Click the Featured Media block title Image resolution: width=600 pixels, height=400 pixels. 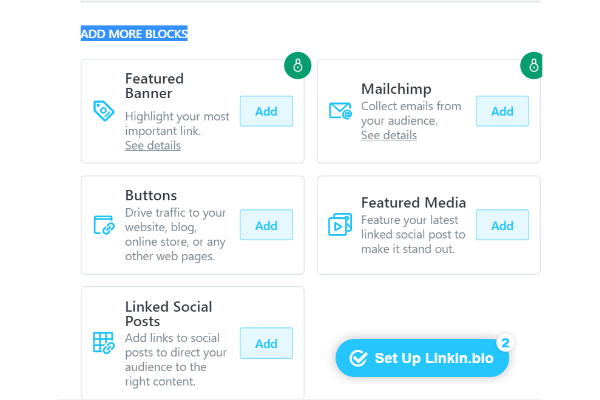413,202
